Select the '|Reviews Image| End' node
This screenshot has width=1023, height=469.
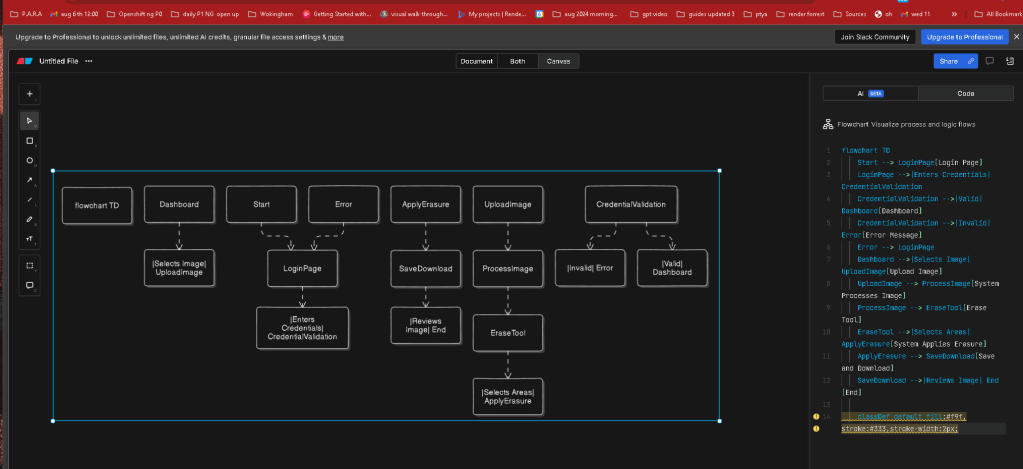pyautogui.click(x=426, y=325)
